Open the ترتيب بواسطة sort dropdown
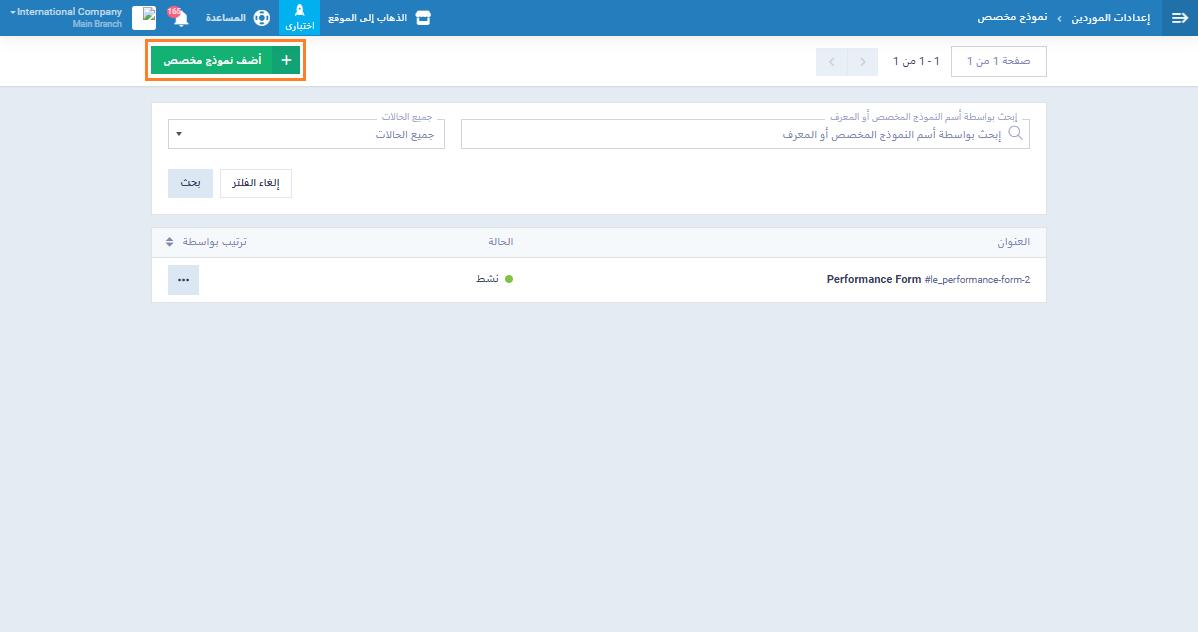Screen dimensions: 1198x632 211,242
